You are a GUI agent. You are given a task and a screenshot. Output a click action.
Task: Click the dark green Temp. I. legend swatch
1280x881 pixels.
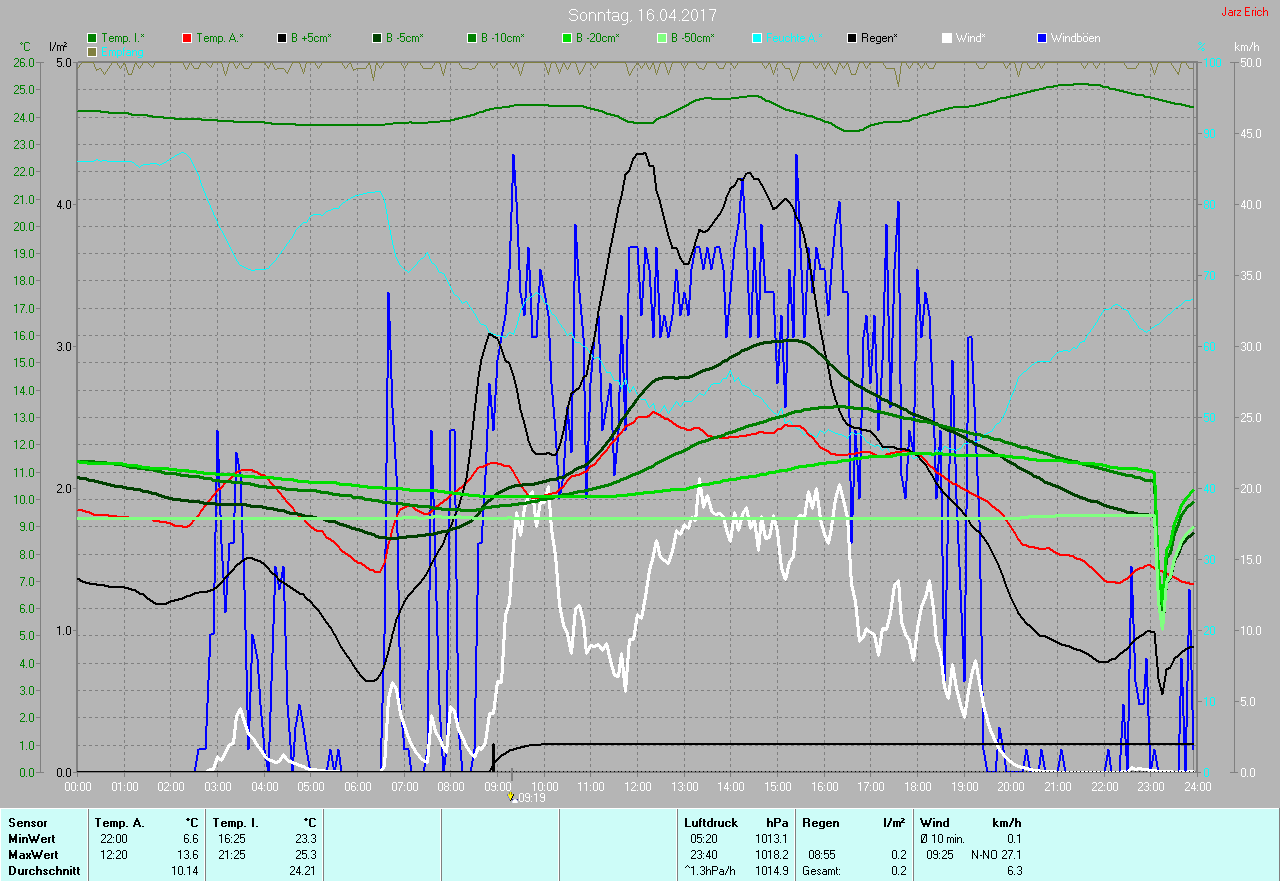coord(92,38)
